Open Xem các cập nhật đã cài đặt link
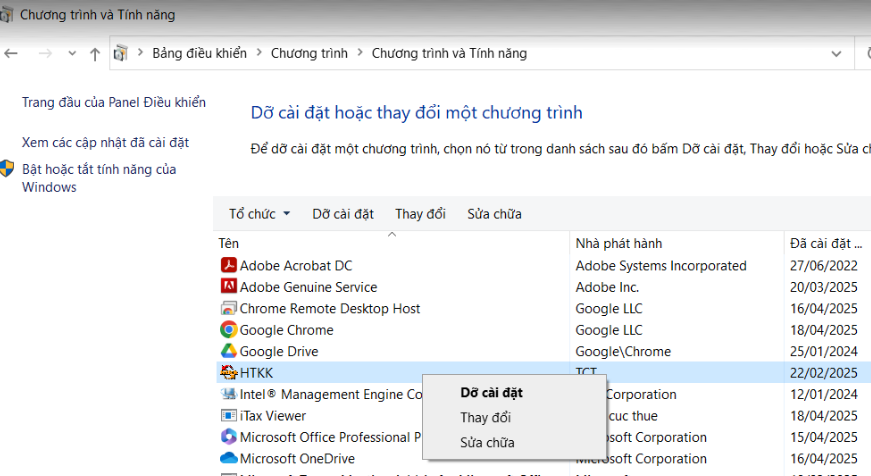 [x=106, y=142]
